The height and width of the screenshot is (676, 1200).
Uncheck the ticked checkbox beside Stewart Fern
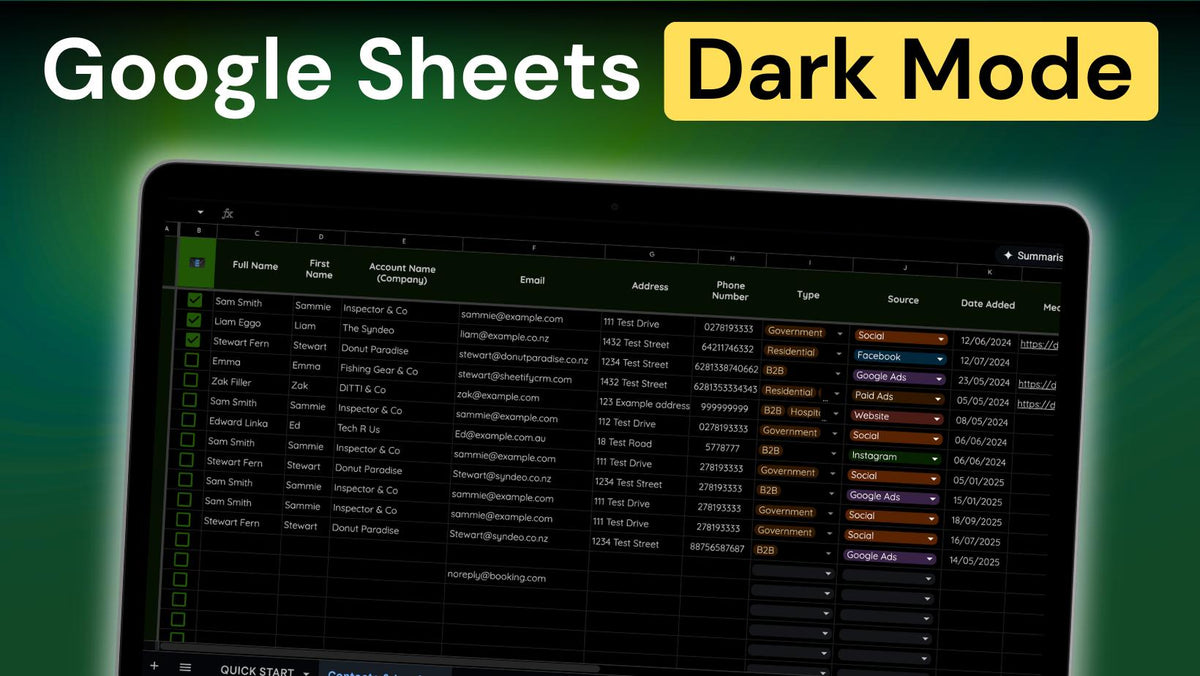(x=193, y=340)
